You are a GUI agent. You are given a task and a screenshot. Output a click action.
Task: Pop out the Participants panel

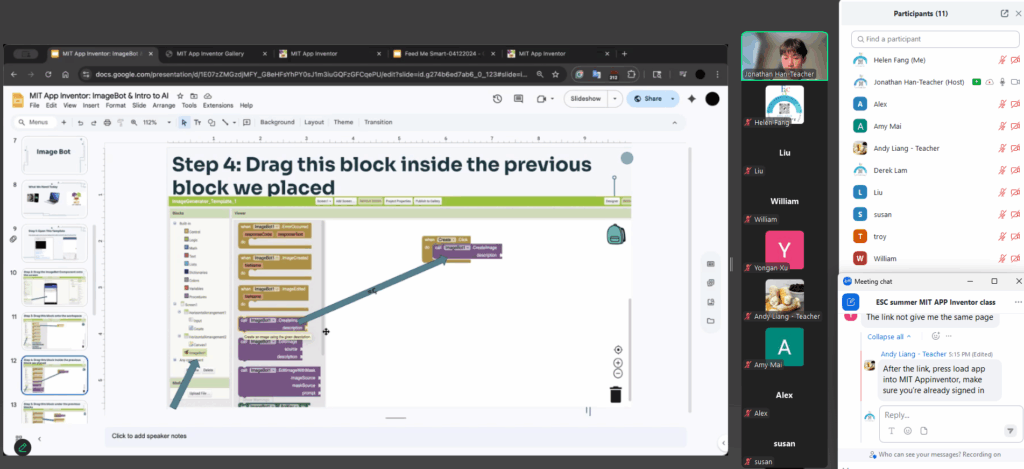(x=1004, y=13)
